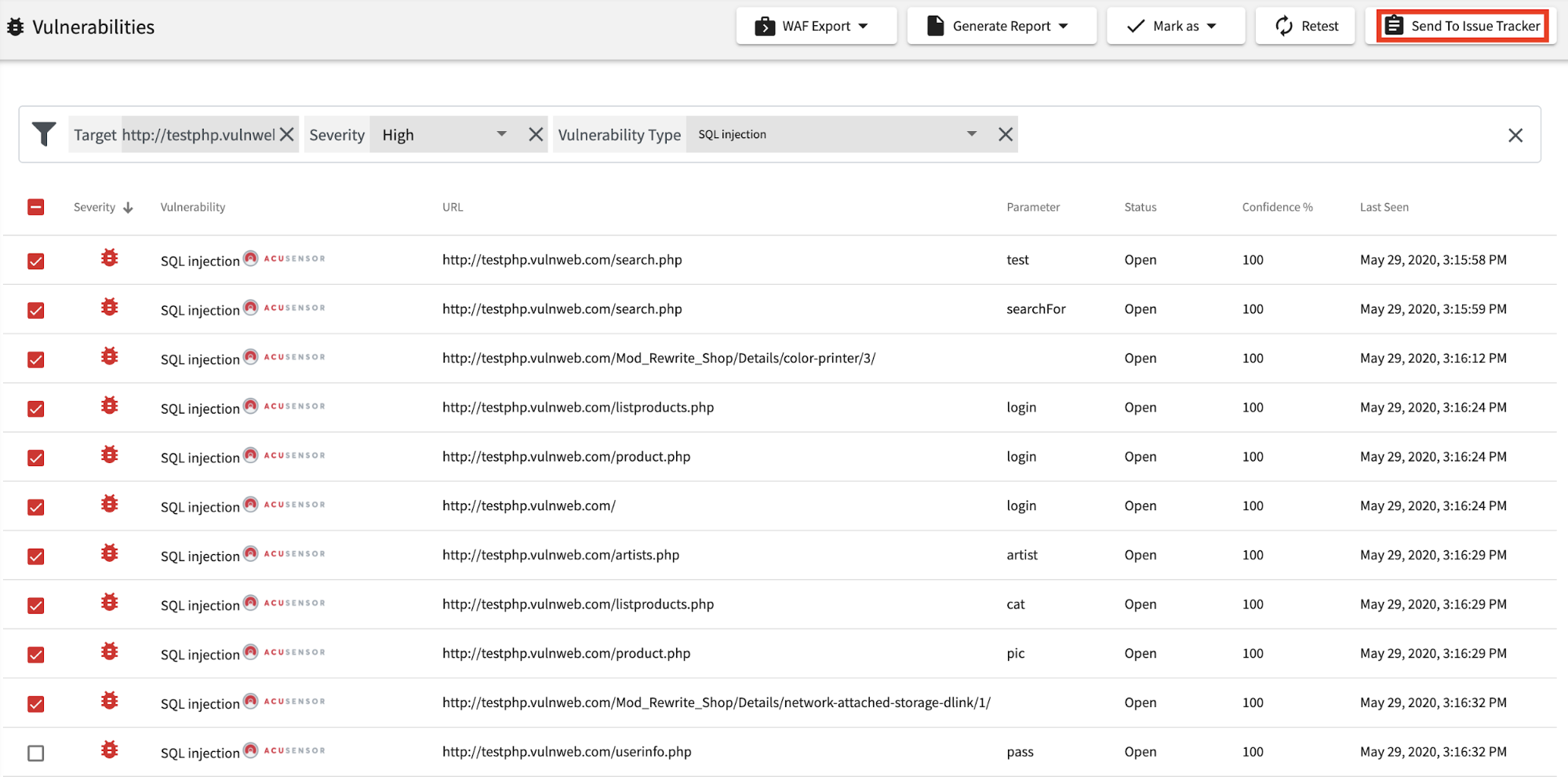Click the Mark as checkmark icon
Viewport: 1568px width, 777px height.
click(1135, 26)
